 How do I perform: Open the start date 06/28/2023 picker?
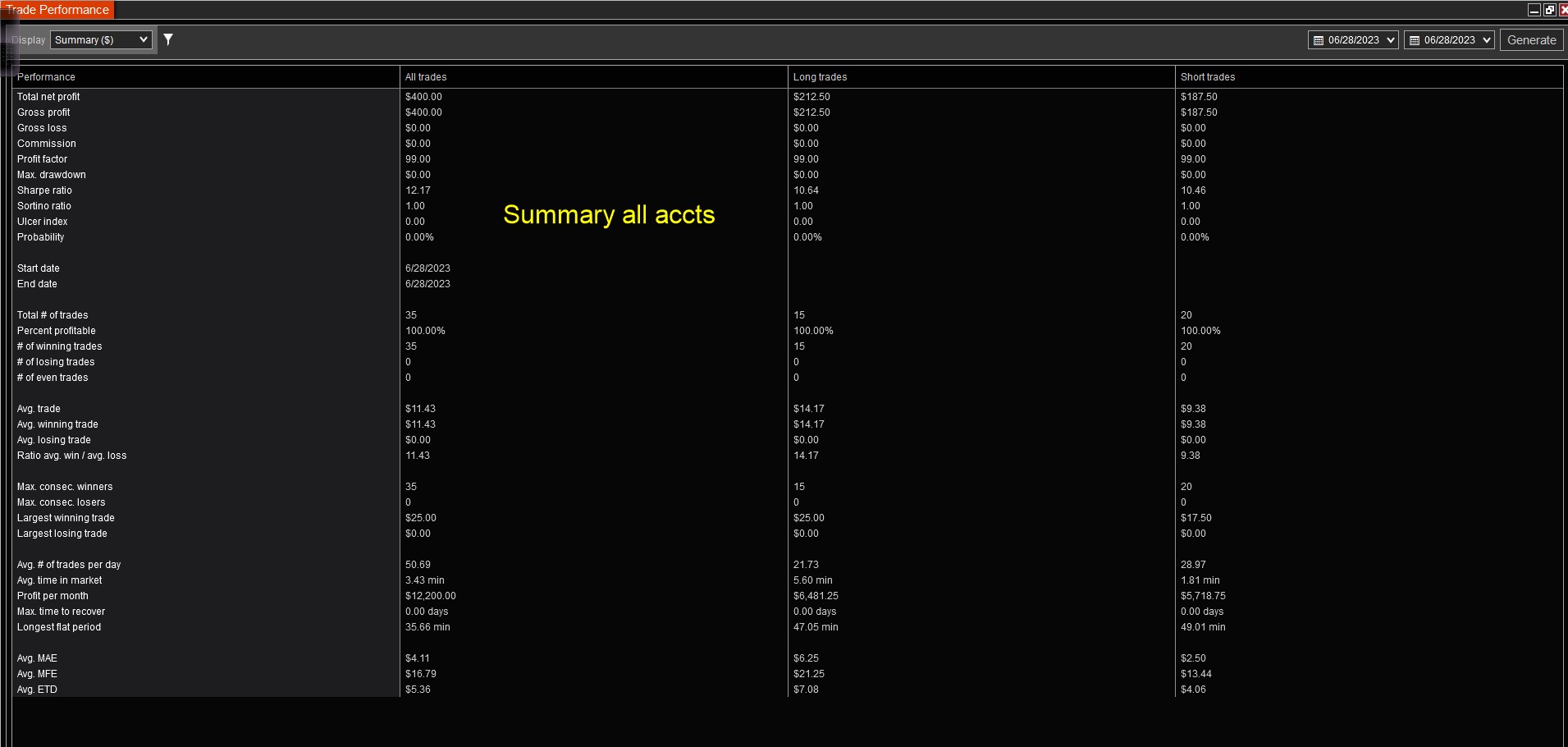pos(1353,39)
